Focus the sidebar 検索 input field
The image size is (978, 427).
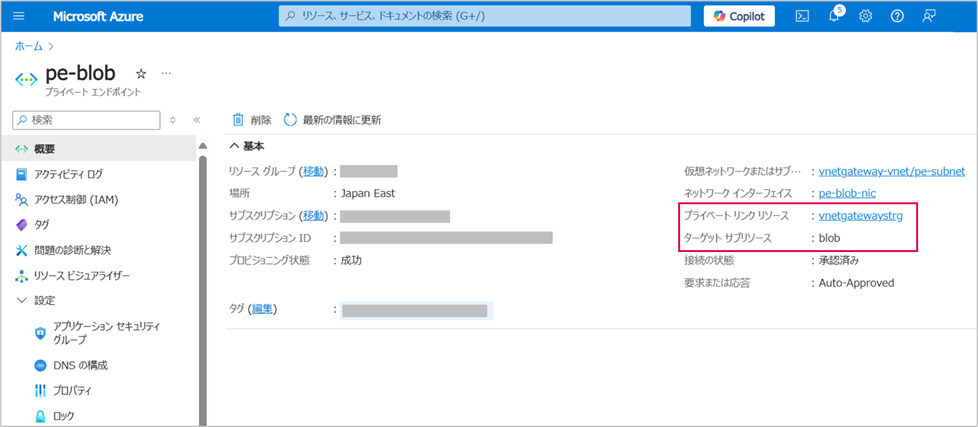[87, 120]
